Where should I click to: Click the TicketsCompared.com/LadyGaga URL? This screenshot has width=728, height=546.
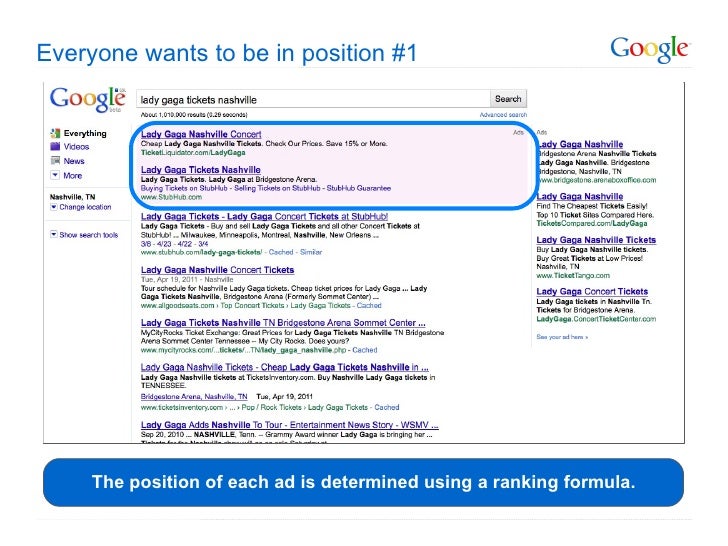592,223
